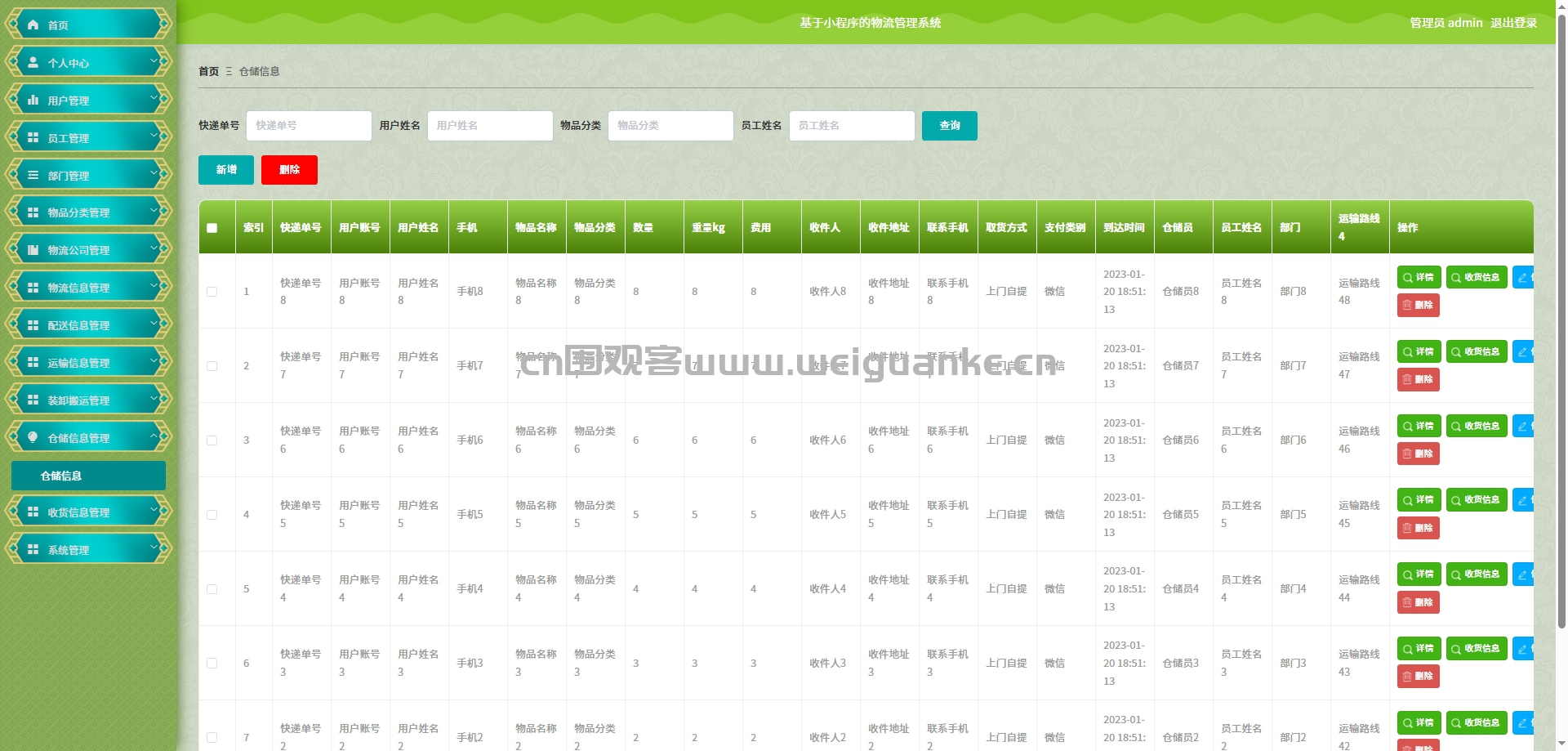The height and width of the screenshot is (751, 1568).
Task: Click the 用户姓名 search input field
Action: 490,126
